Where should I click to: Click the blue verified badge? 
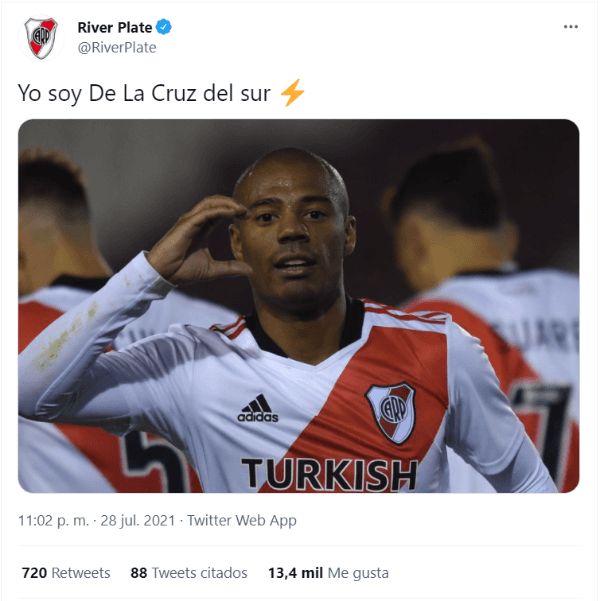(164, 27)
